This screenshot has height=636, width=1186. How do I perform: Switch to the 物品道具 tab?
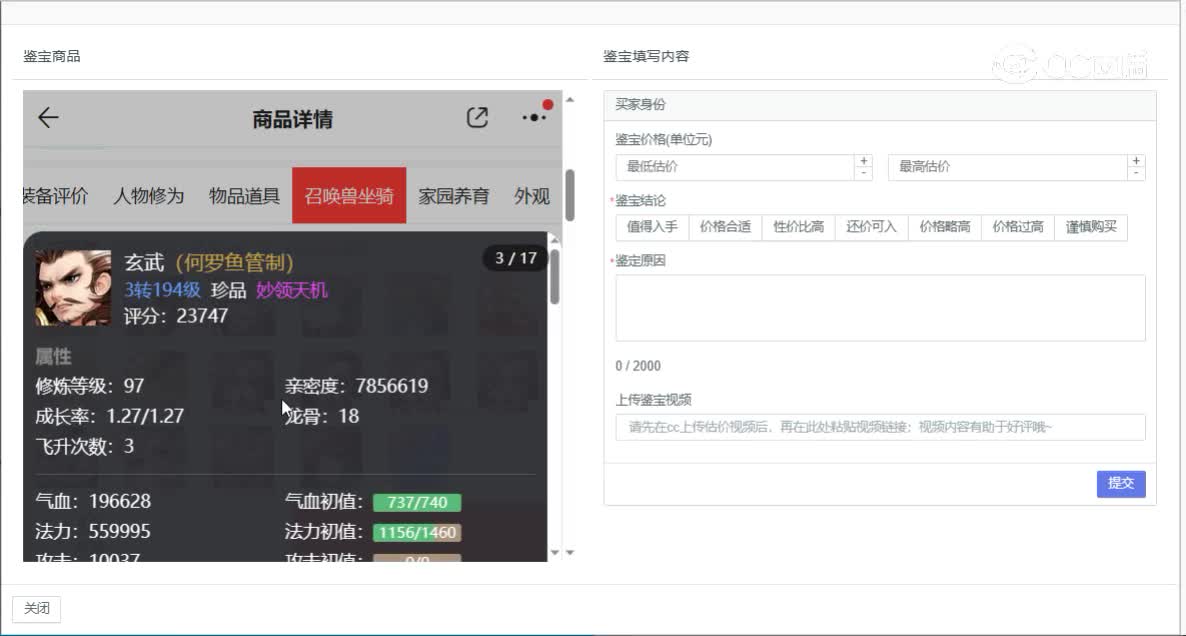coord(242,197)
